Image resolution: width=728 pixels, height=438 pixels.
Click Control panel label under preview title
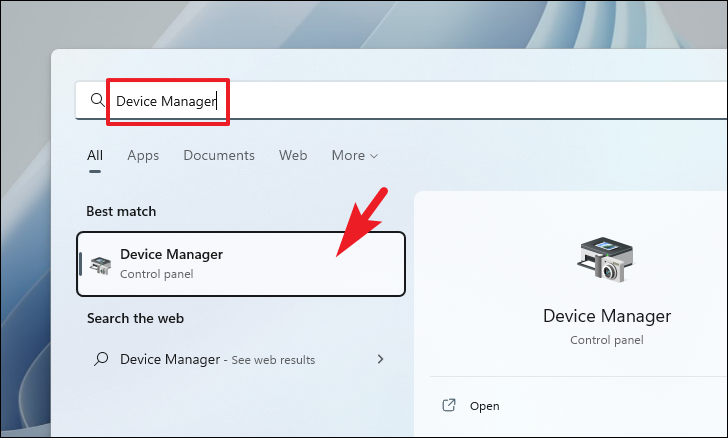607,340
